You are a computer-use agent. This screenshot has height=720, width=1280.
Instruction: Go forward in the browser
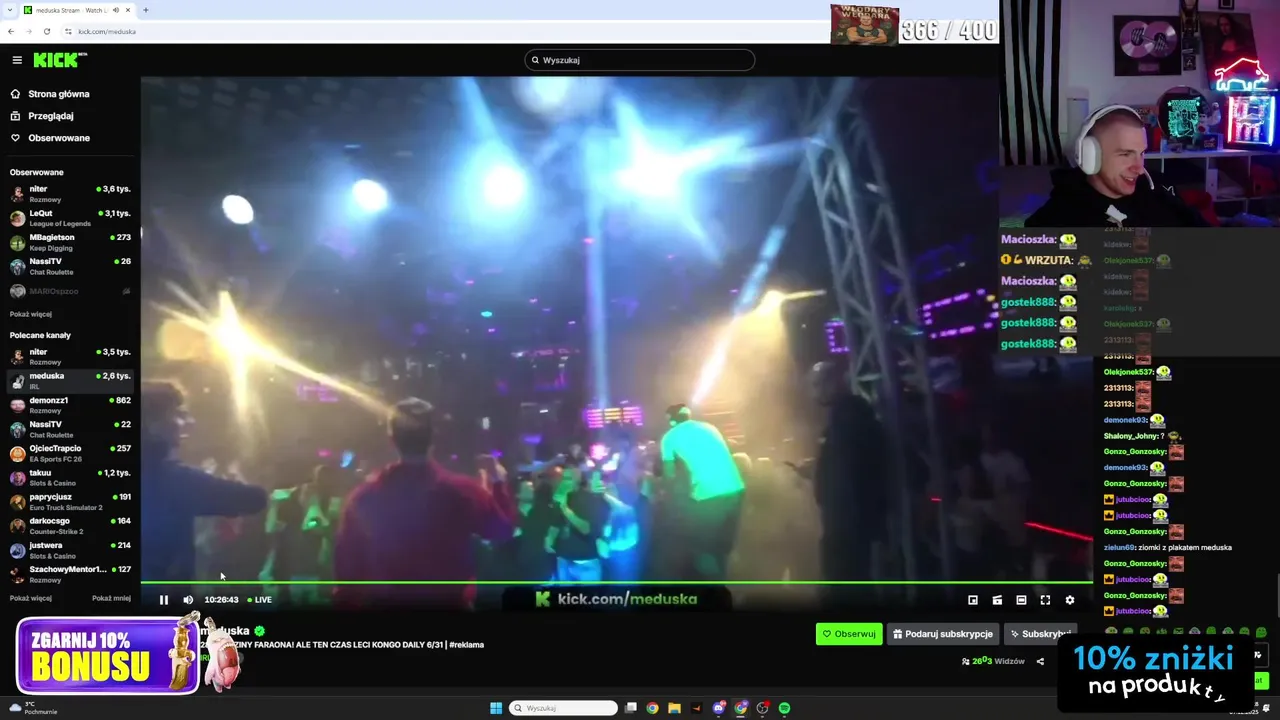click(28, 31)
